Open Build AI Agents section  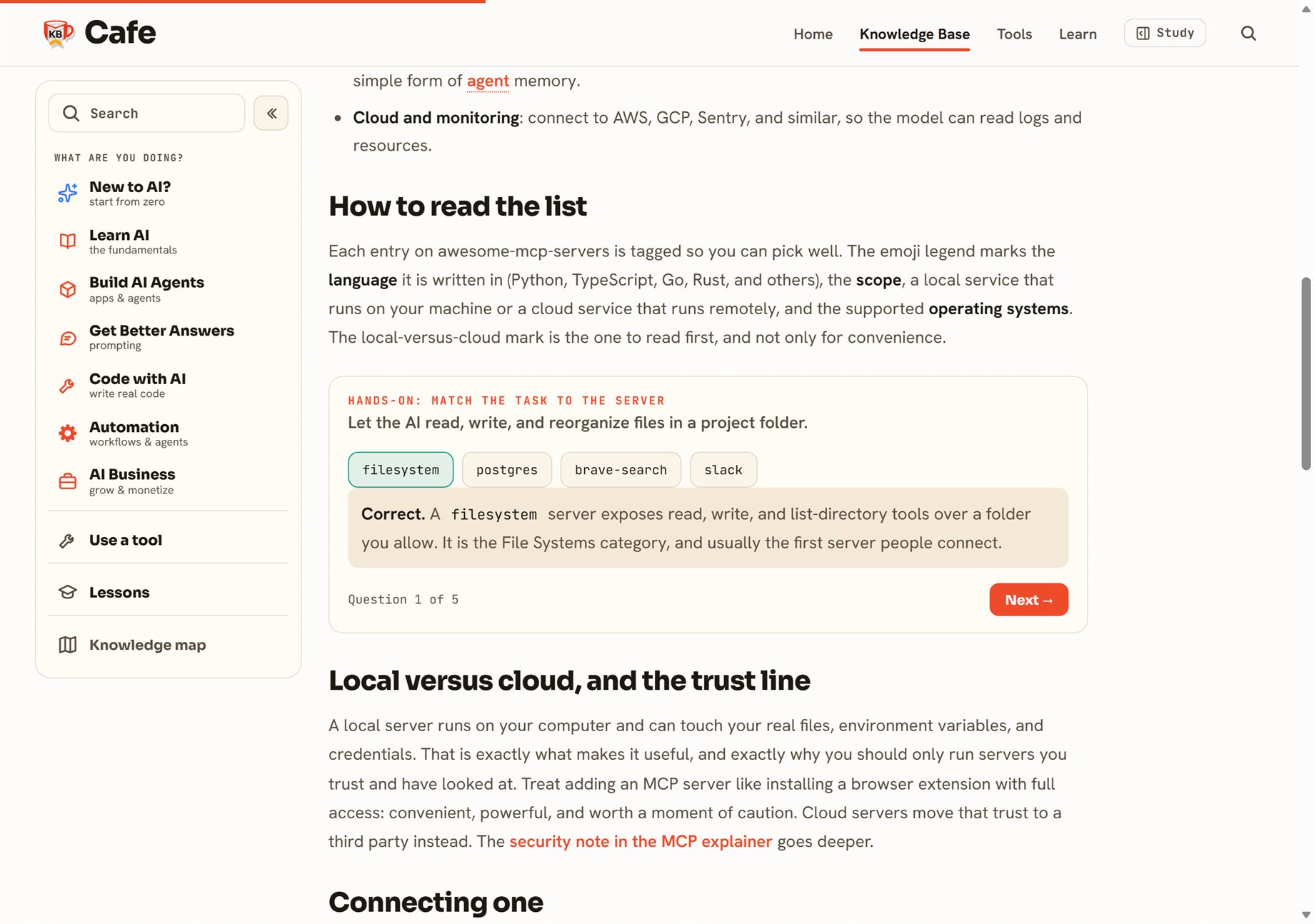coord(169,289)
